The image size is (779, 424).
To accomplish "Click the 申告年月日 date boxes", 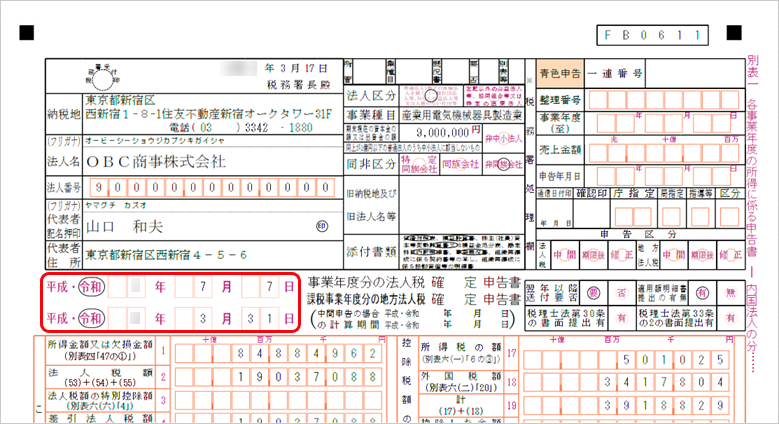I will [664, 176].
